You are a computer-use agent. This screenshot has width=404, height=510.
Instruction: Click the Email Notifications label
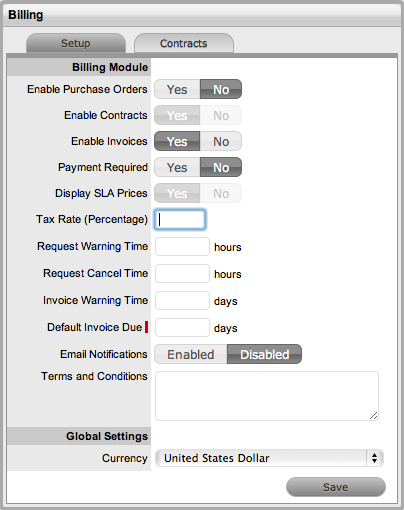104,354
